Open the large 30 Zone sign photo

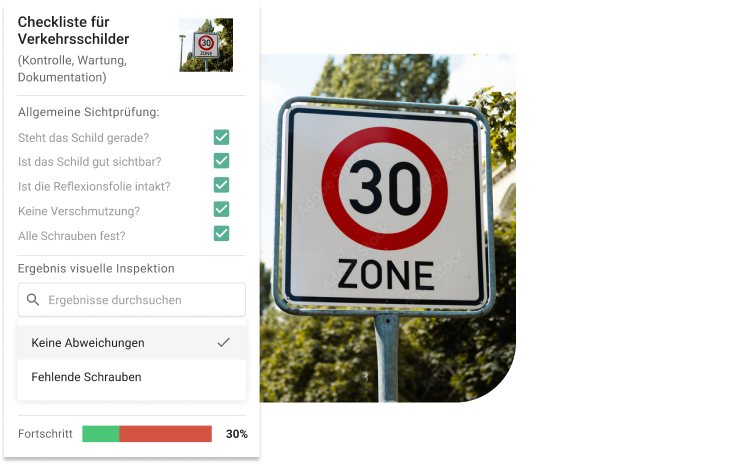[x=388, y=228]
